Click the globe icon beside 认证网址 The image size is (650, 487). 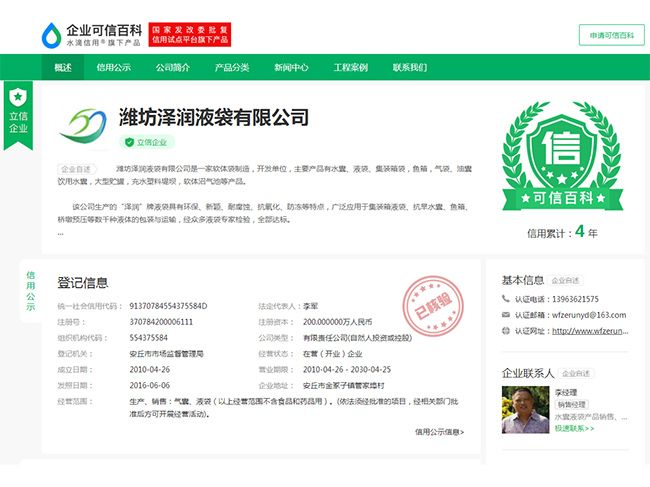(x=505, y=331)
